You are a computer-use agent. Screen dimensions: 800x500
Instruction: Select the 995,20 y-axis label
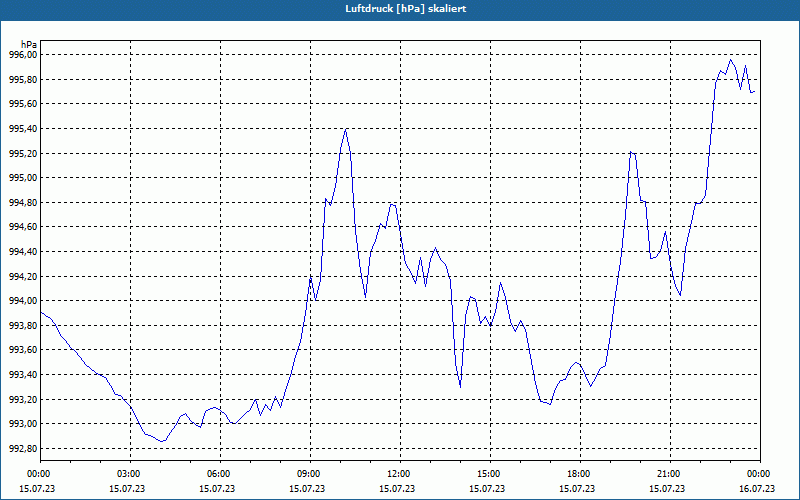[x=23, y=153]
